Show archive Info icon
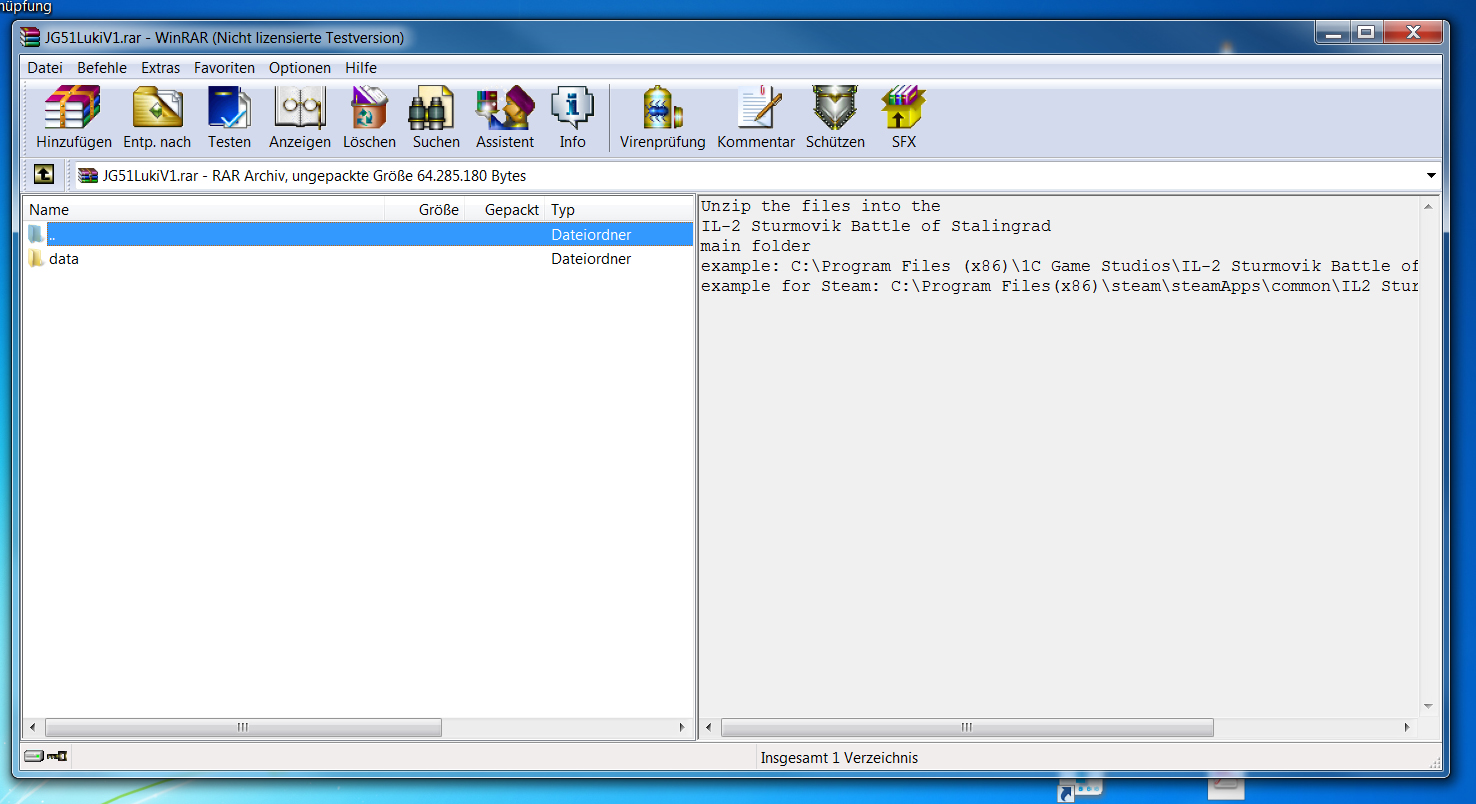1476x804 pixels. [573, 118]
